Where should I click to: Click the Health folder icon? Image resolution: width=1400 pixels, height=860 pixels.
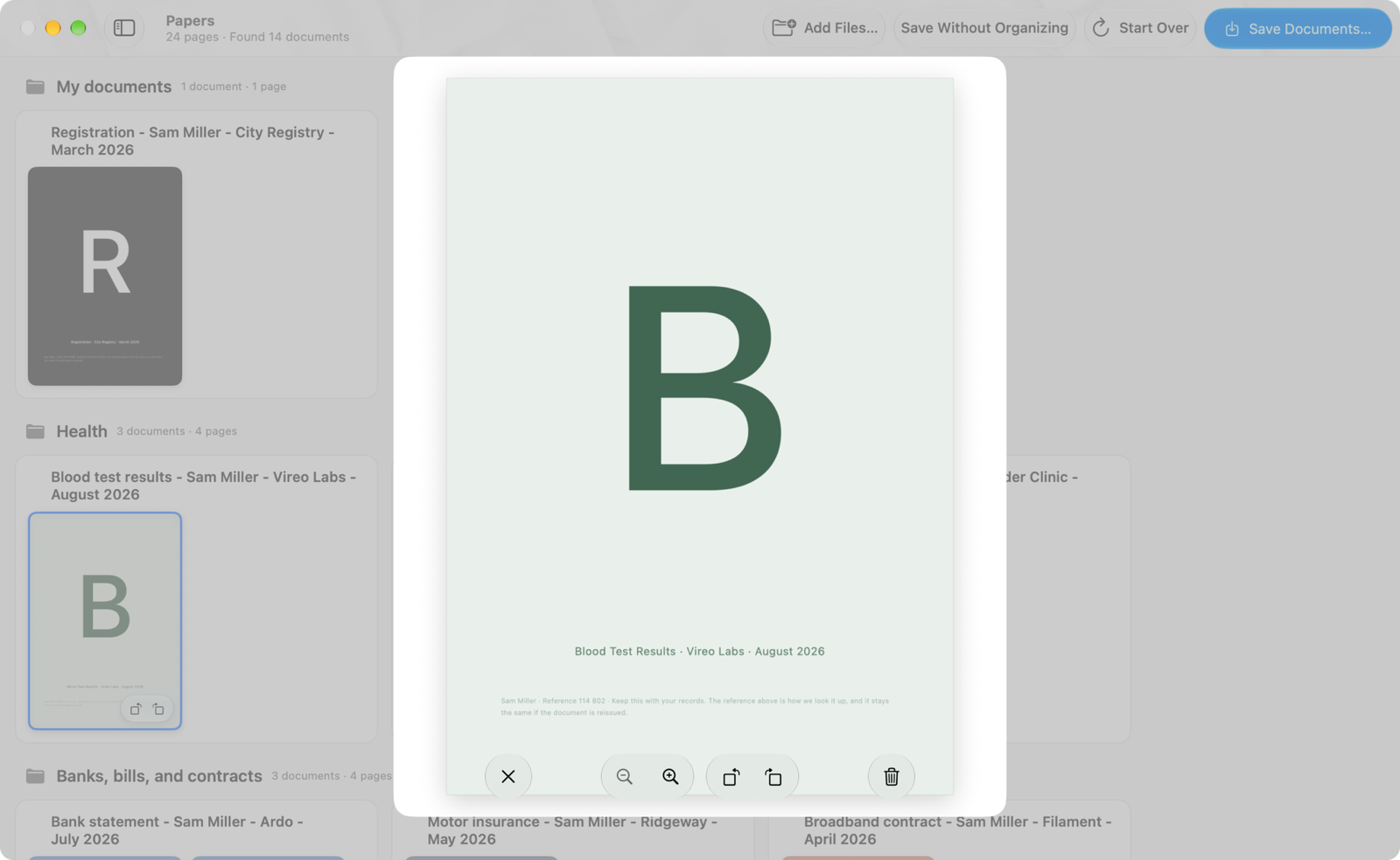(x=35, y=431)
